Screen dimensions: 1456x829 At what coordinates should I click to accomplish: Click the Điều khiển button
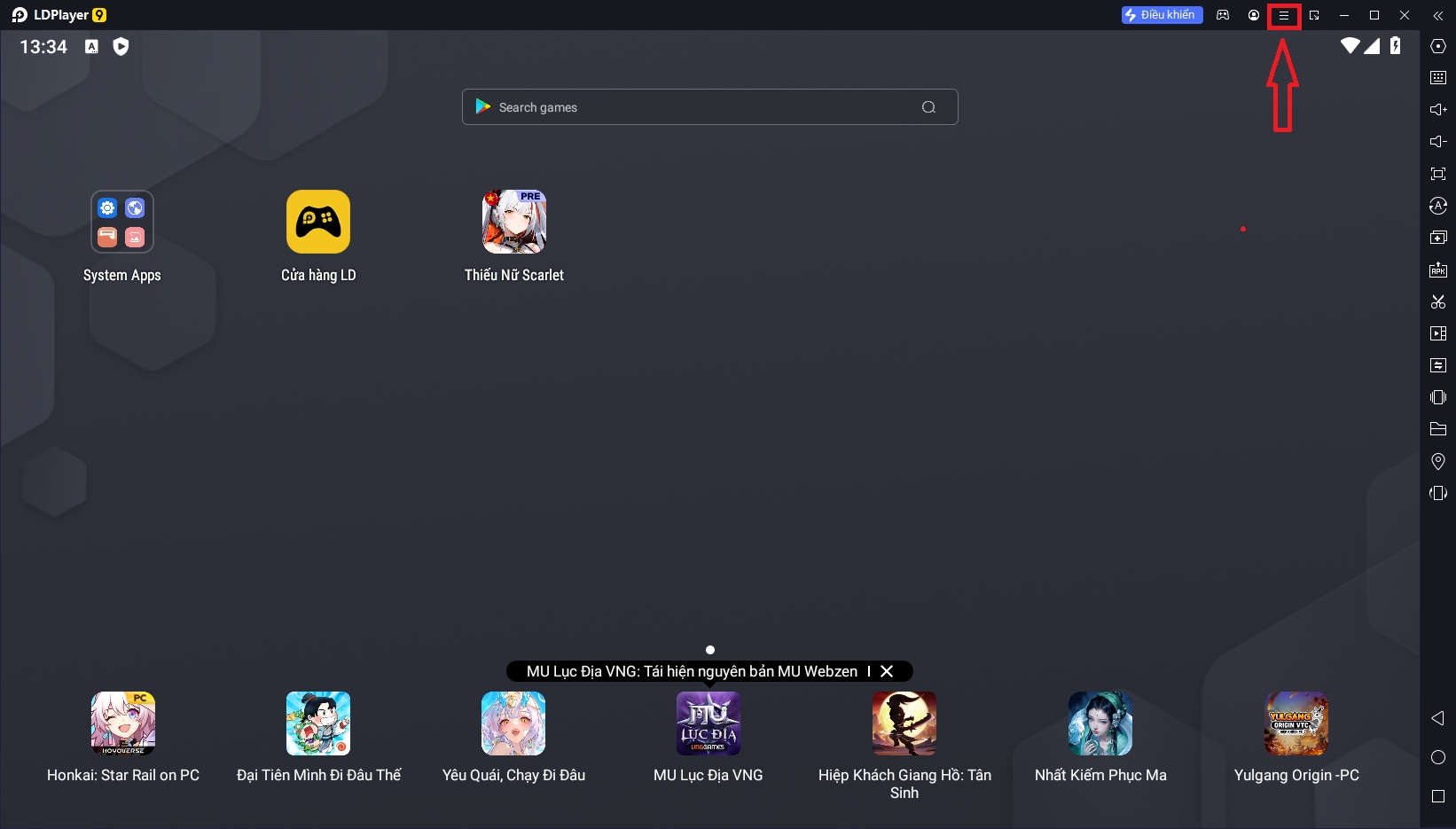click(x=1162, y=15)
